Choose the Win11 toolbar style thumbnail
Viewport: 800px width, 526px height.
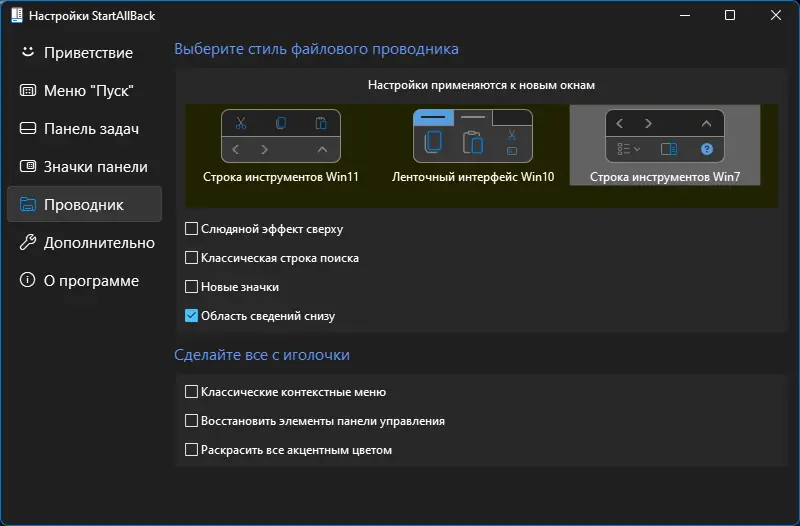tap(281, 136)
